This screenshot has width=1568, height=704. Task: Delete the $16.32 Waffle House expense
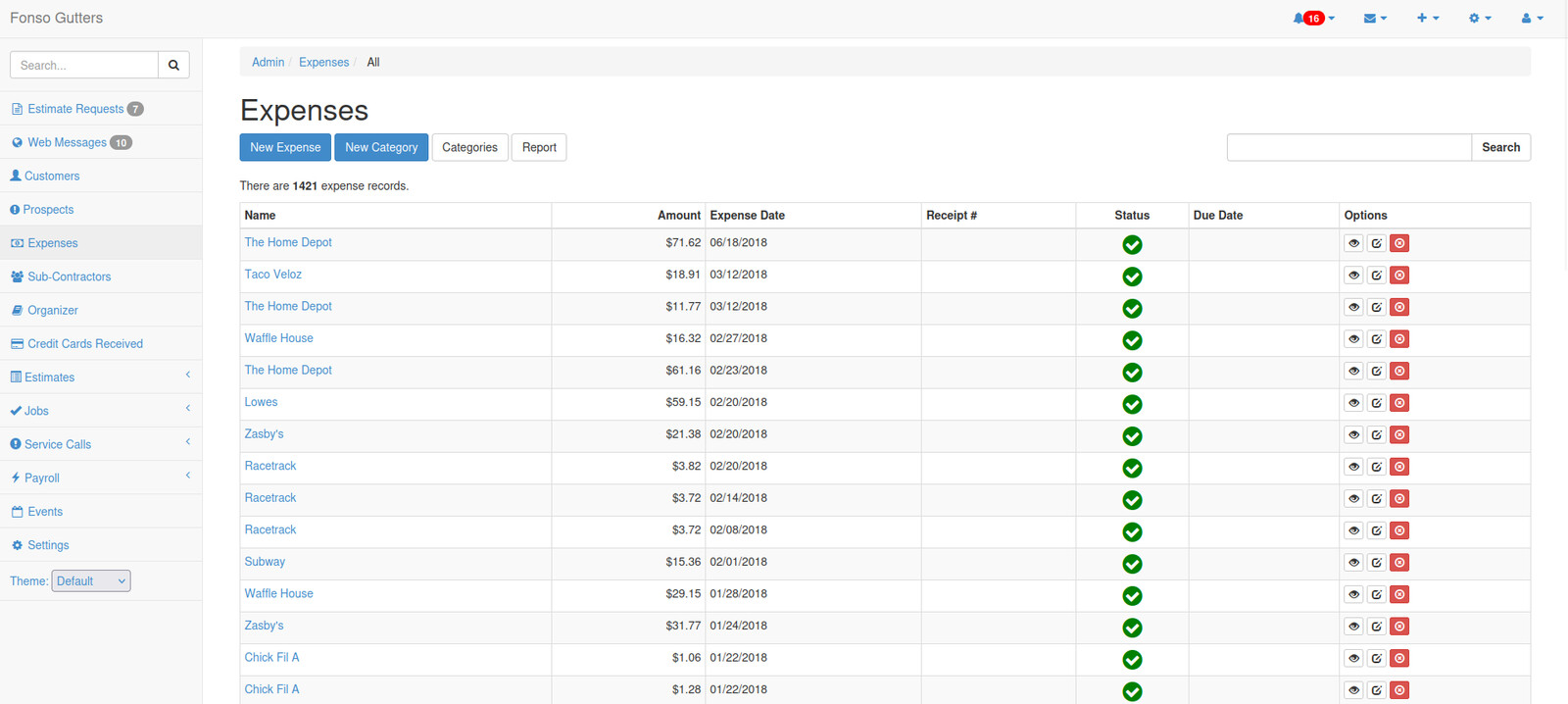pyautogui.click(x=1399, y=339)
